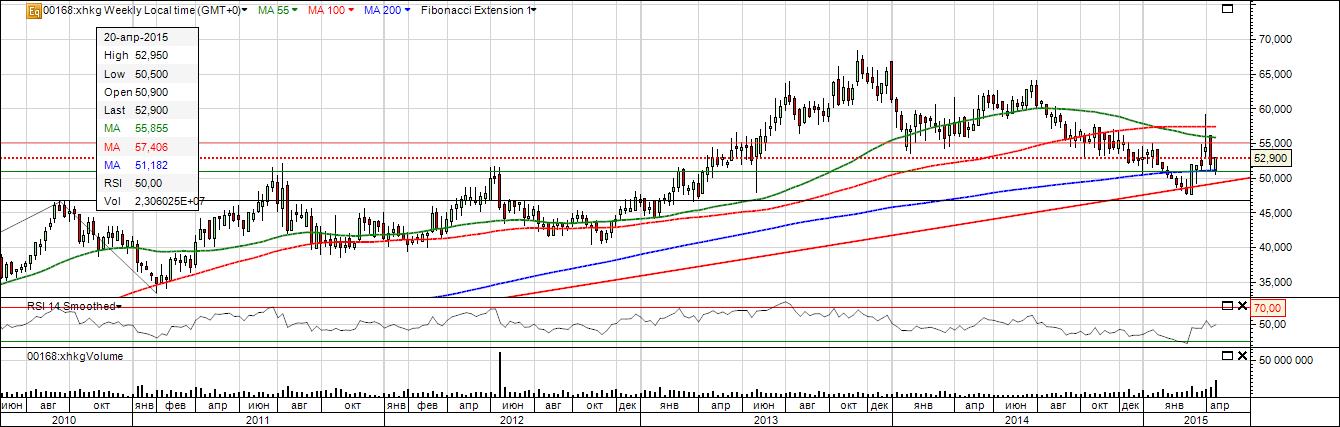
Task: Click the 2012 year label on the time axis
Action: tap(512, 420)
